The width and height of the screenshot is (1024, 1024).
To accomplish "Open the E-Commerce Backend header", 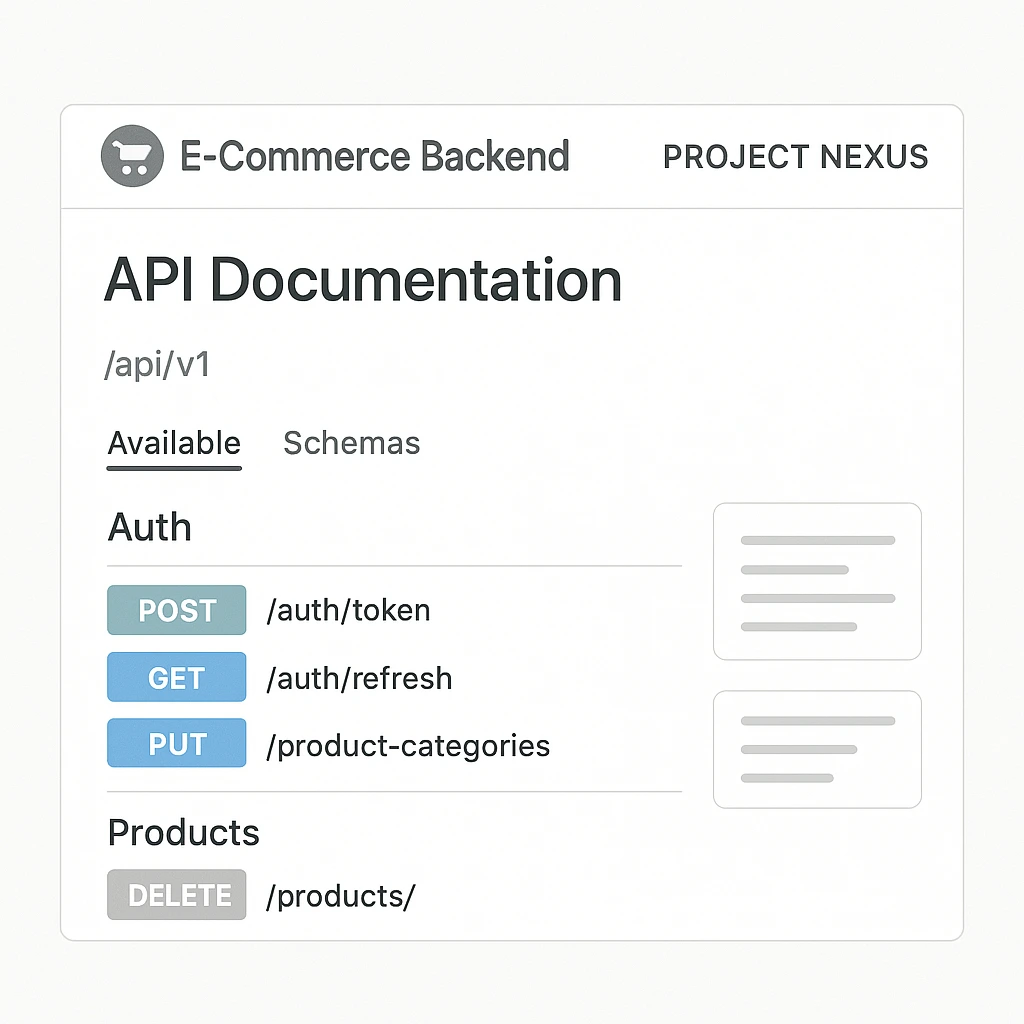I will [374, 156].
